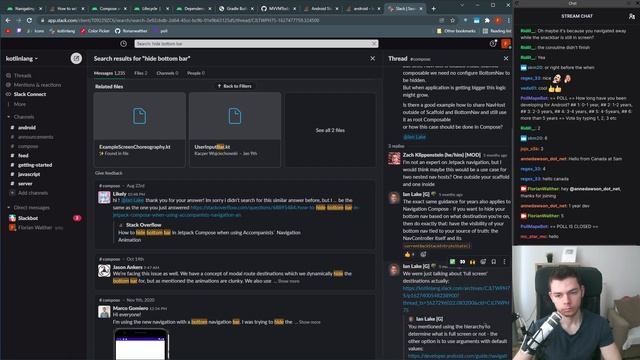Viewport: 640px width, 360px height.
Task: Open the Chrome menu dots
Action: [509, 20]
